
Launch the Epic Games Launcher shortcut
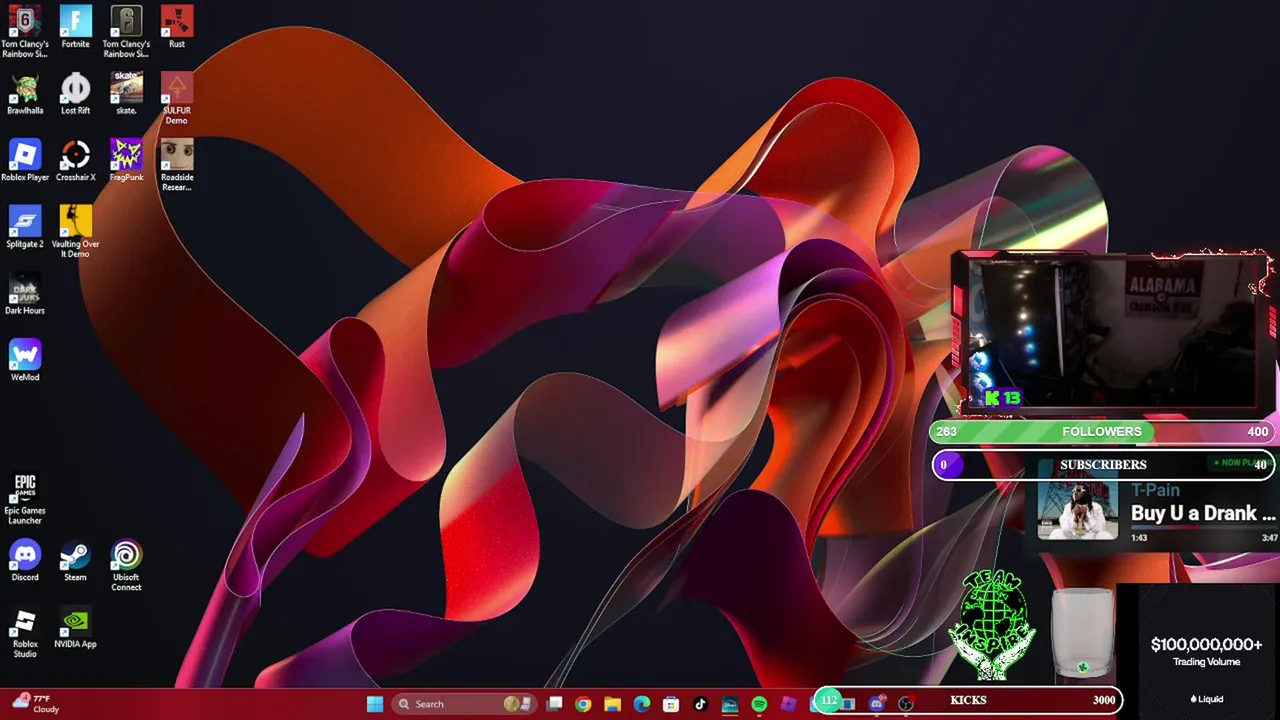coord(25,499)
